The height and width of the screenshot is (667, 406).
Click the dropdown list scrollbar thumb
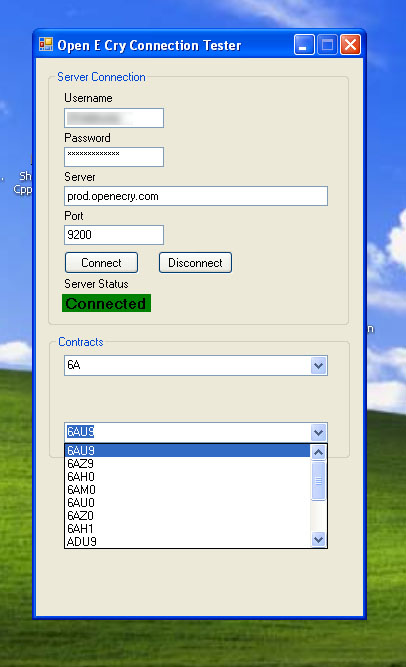pyautogui.click(x=318, y=481)
